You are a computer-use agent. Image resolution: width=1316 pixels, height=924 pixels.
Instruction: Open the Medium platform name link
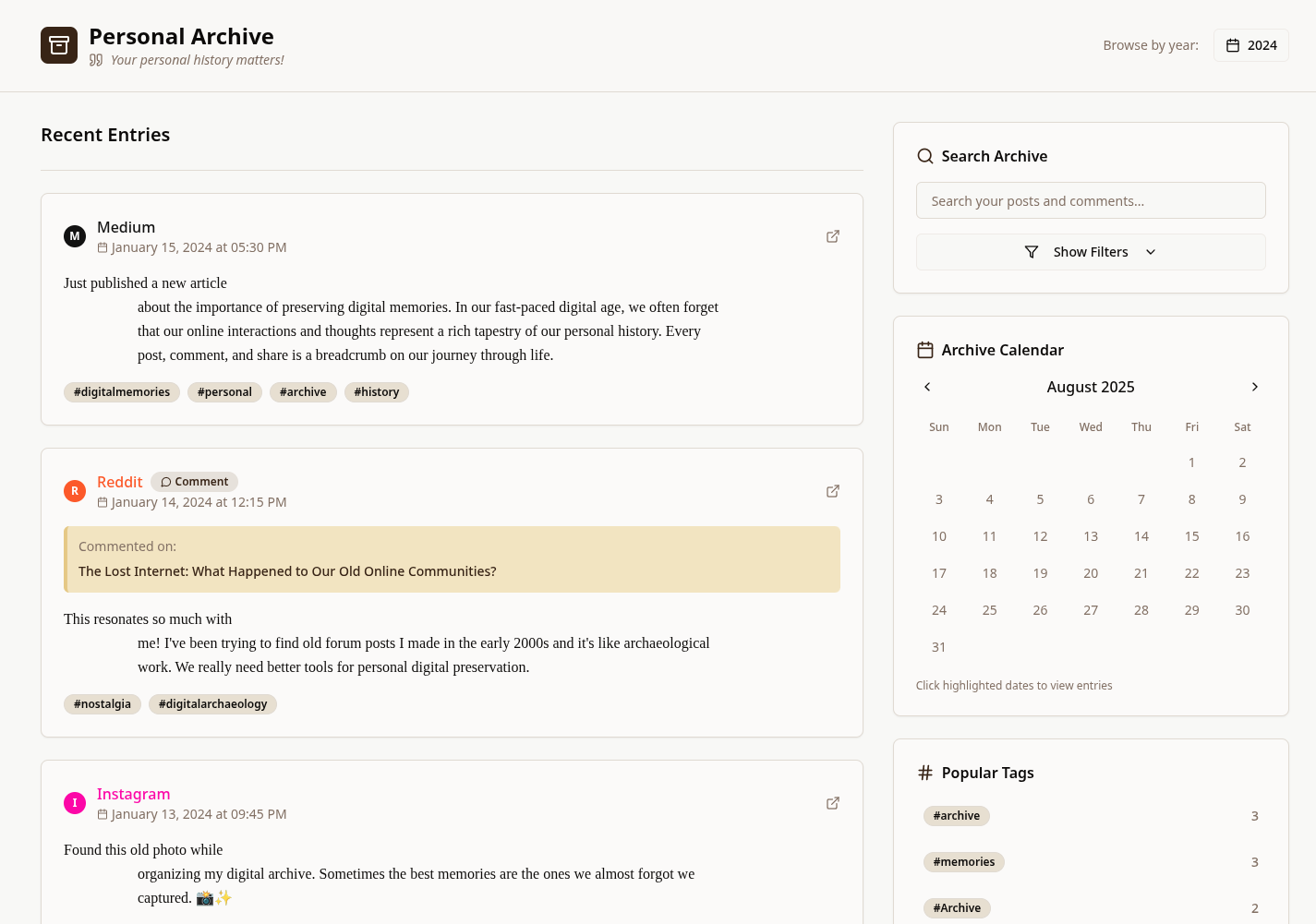pos(126,227)
